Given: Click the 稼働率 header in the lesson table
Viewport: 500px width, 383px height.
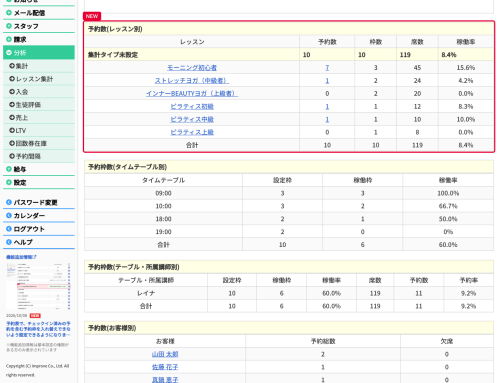Looking at the screenshot, I should pos(466,42).
